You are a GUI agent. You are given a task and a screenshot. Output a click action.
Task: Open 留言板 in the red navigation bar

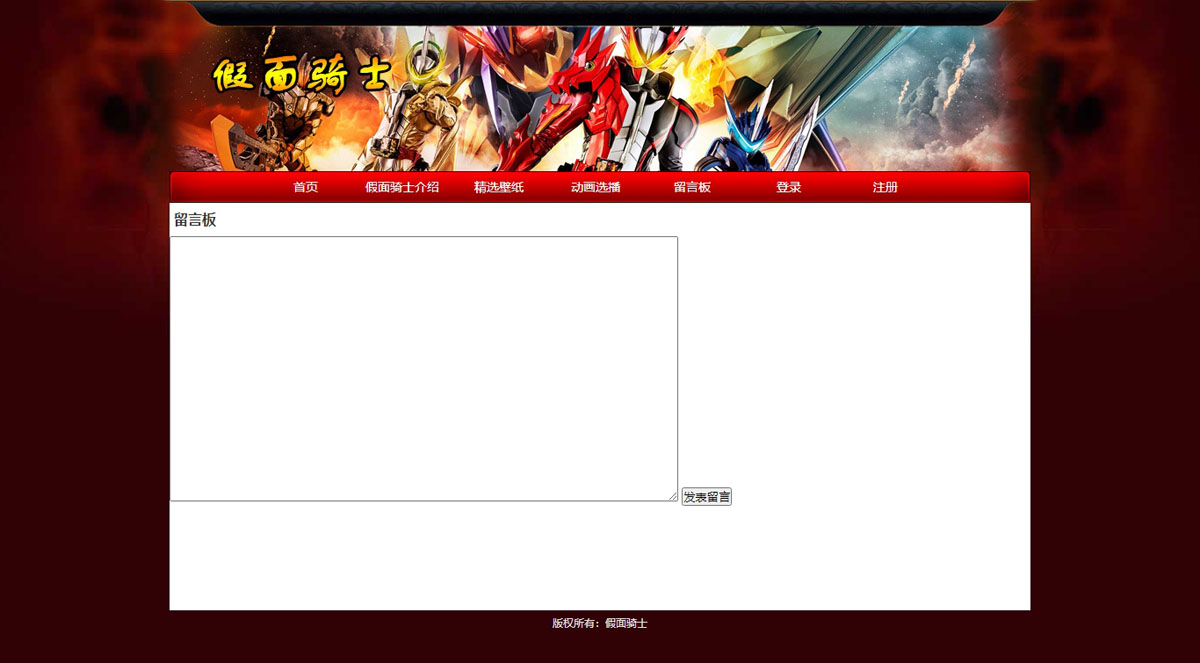(x=692, y=187)
